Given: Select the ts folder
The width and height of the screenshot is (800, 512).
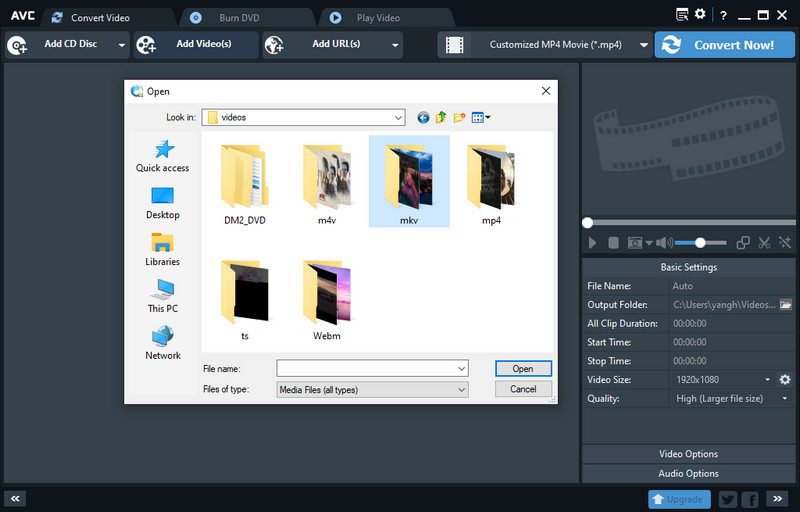Looking at the screenshot, I should (245, 299).
